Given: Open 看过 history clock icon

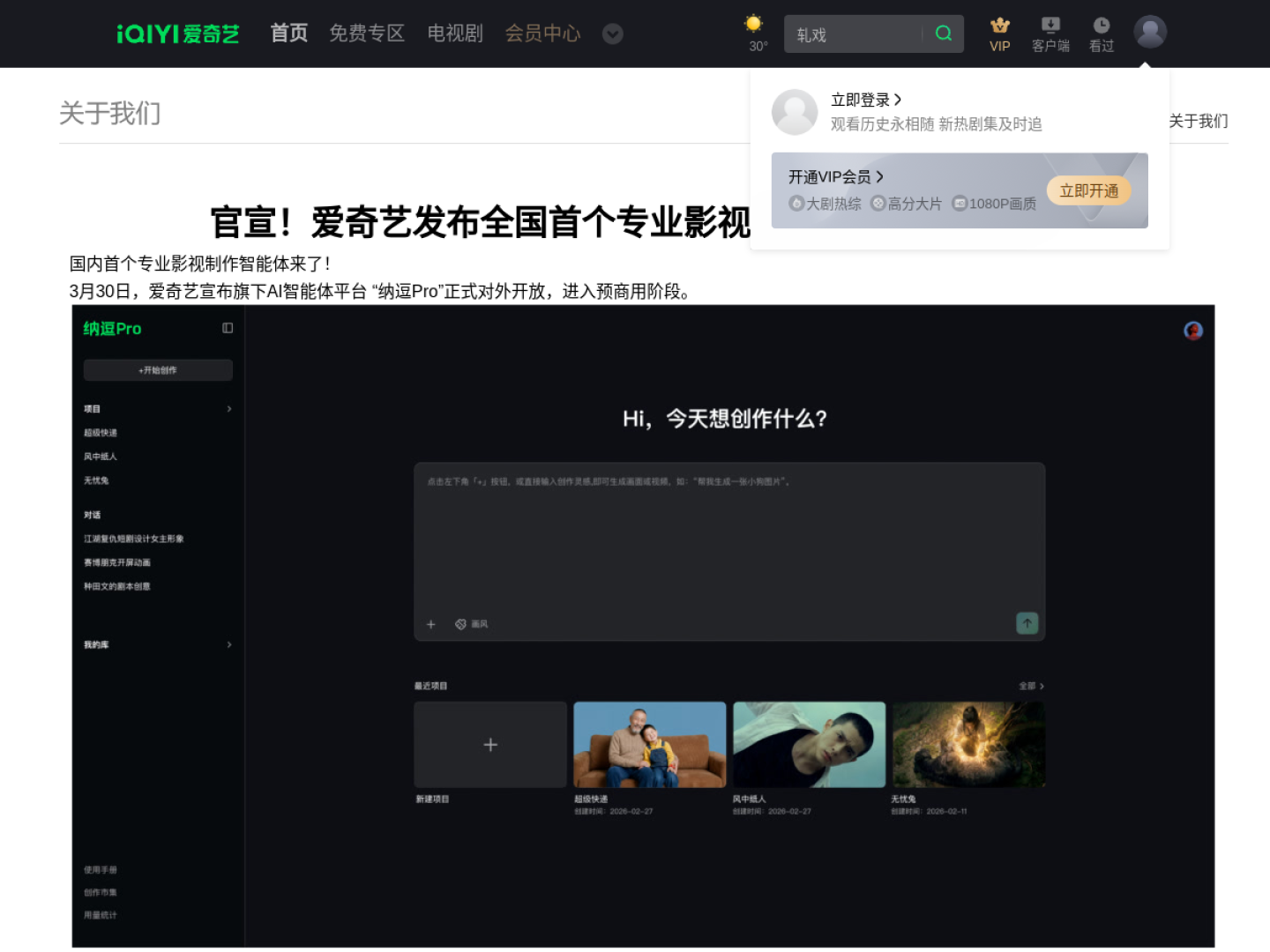Looking at the screenshot, I should (1102, 26).
